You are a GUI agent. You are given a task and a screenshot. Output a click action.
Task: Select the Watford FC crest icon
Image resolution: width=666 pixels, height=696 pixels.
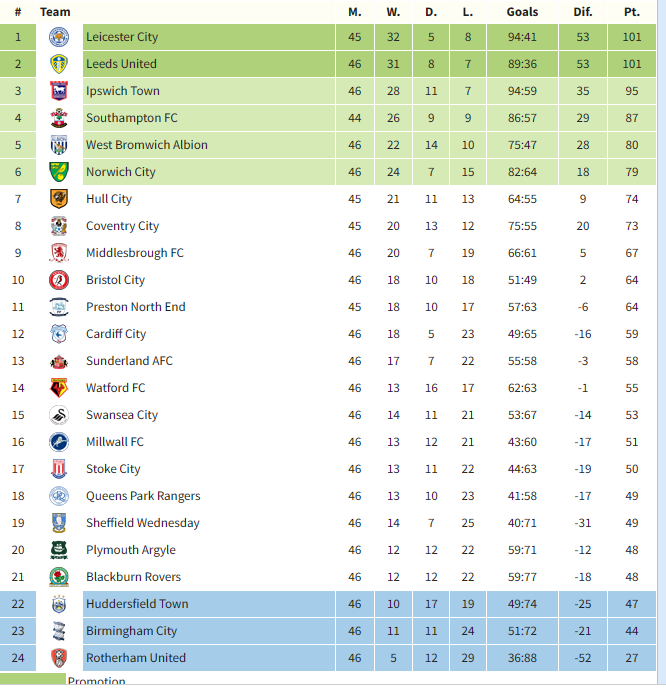tap(59, 388)
